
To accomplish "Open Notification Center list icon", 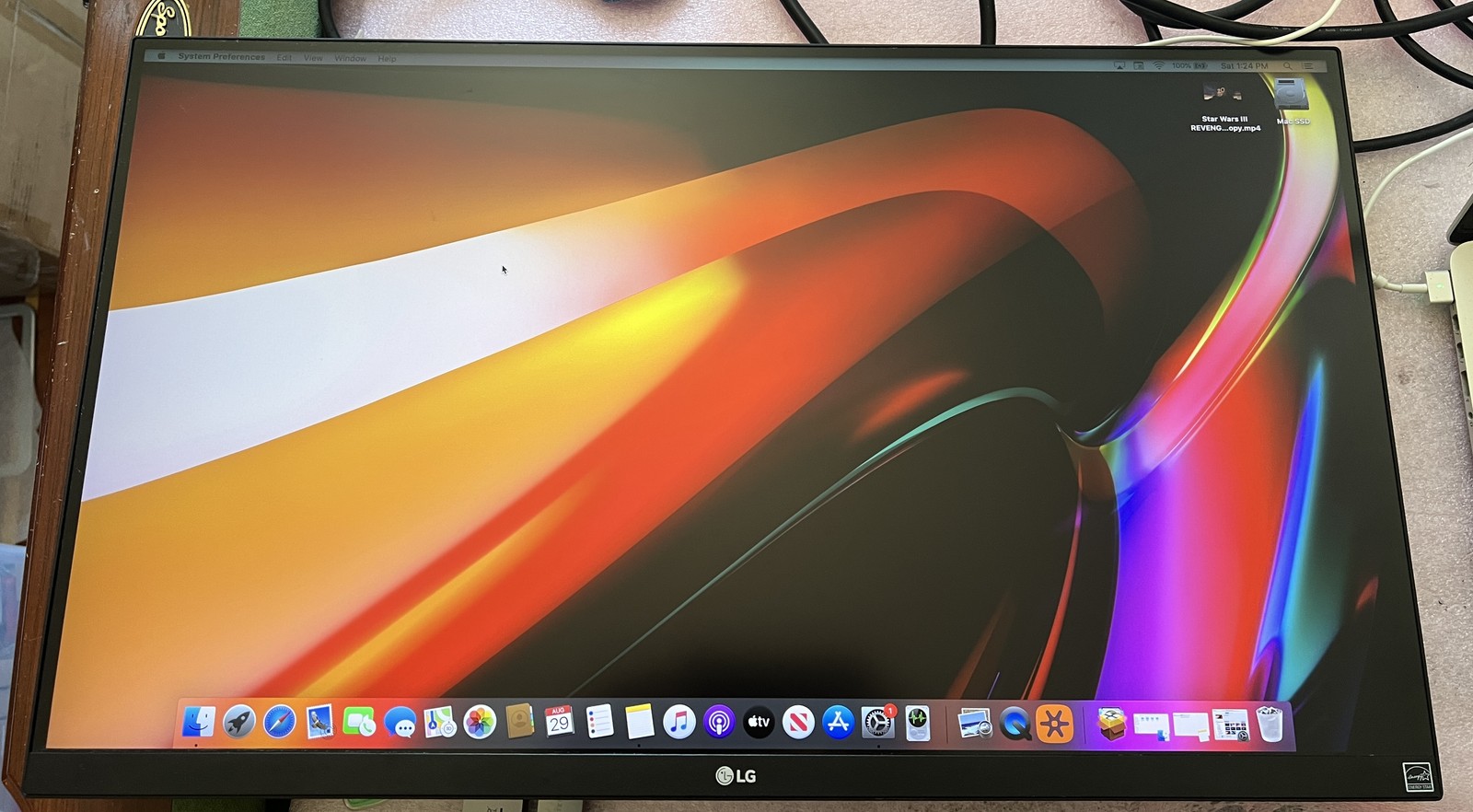I will pyautogui.click(x=1308, y=66).
